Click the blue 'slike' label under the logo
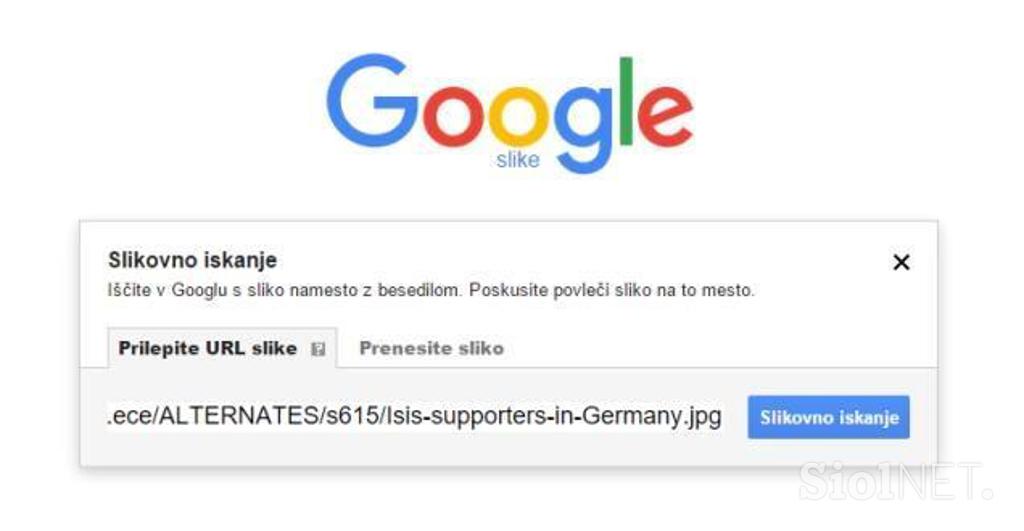 [x=518, y=160]
